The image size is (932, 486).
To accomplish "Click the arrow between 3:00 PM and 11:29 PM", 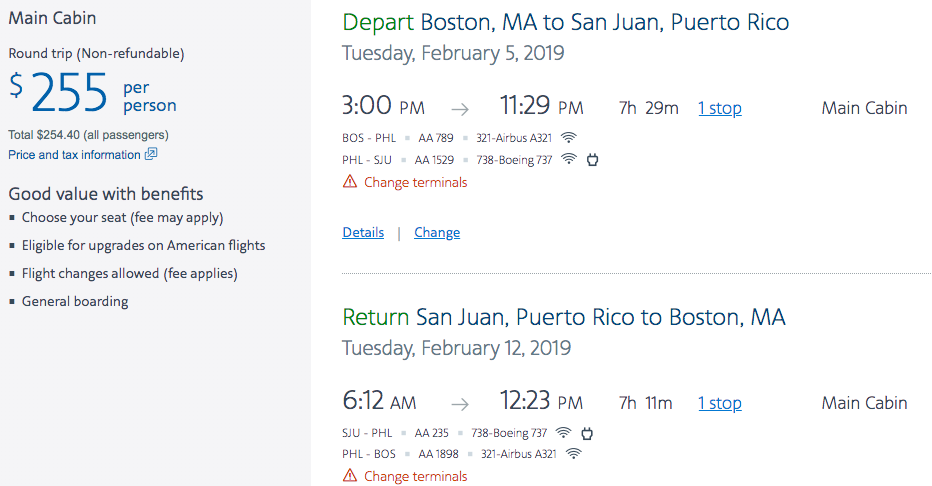I will tap(460, 109).
